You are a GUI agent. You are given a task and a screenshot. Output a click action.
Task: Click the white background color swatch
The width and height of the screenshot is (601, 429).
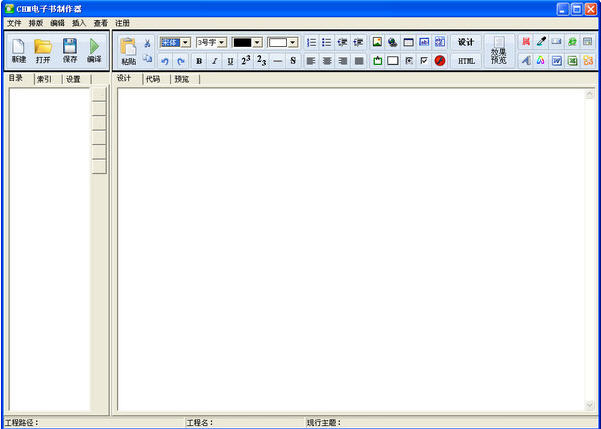pos(278,43)
